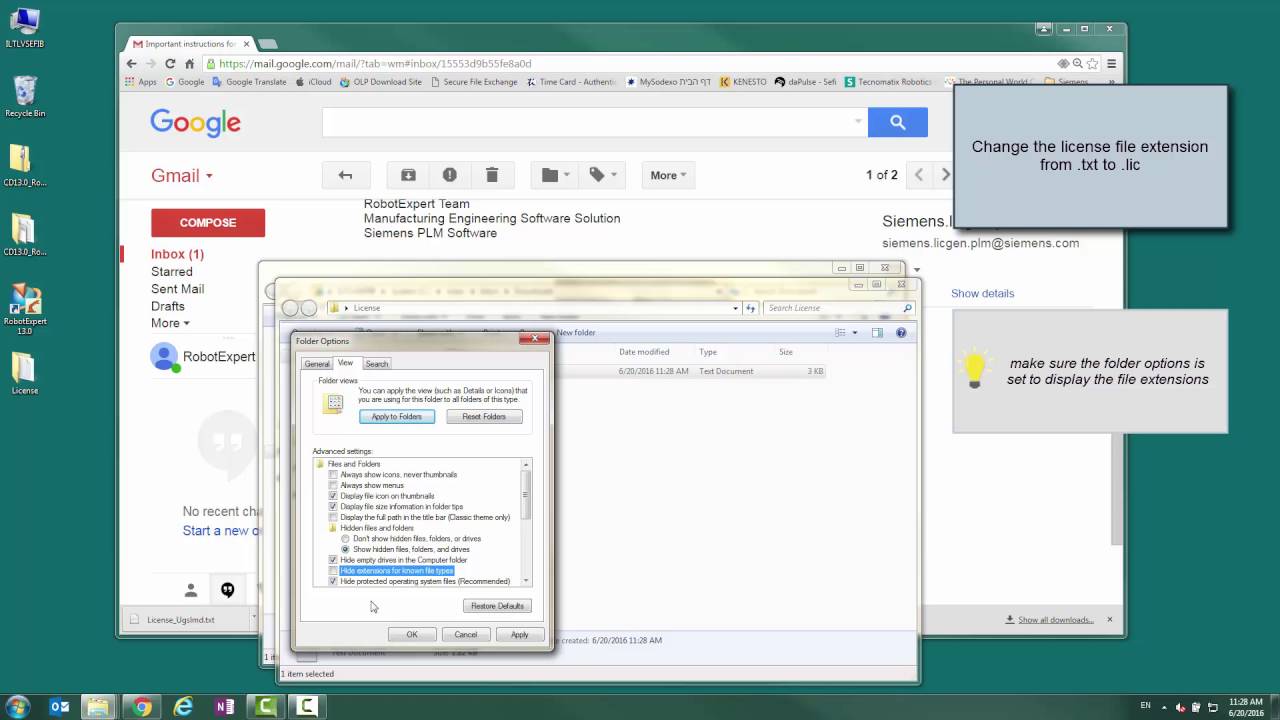Open the Gmail product dropdown

(182, 176)
